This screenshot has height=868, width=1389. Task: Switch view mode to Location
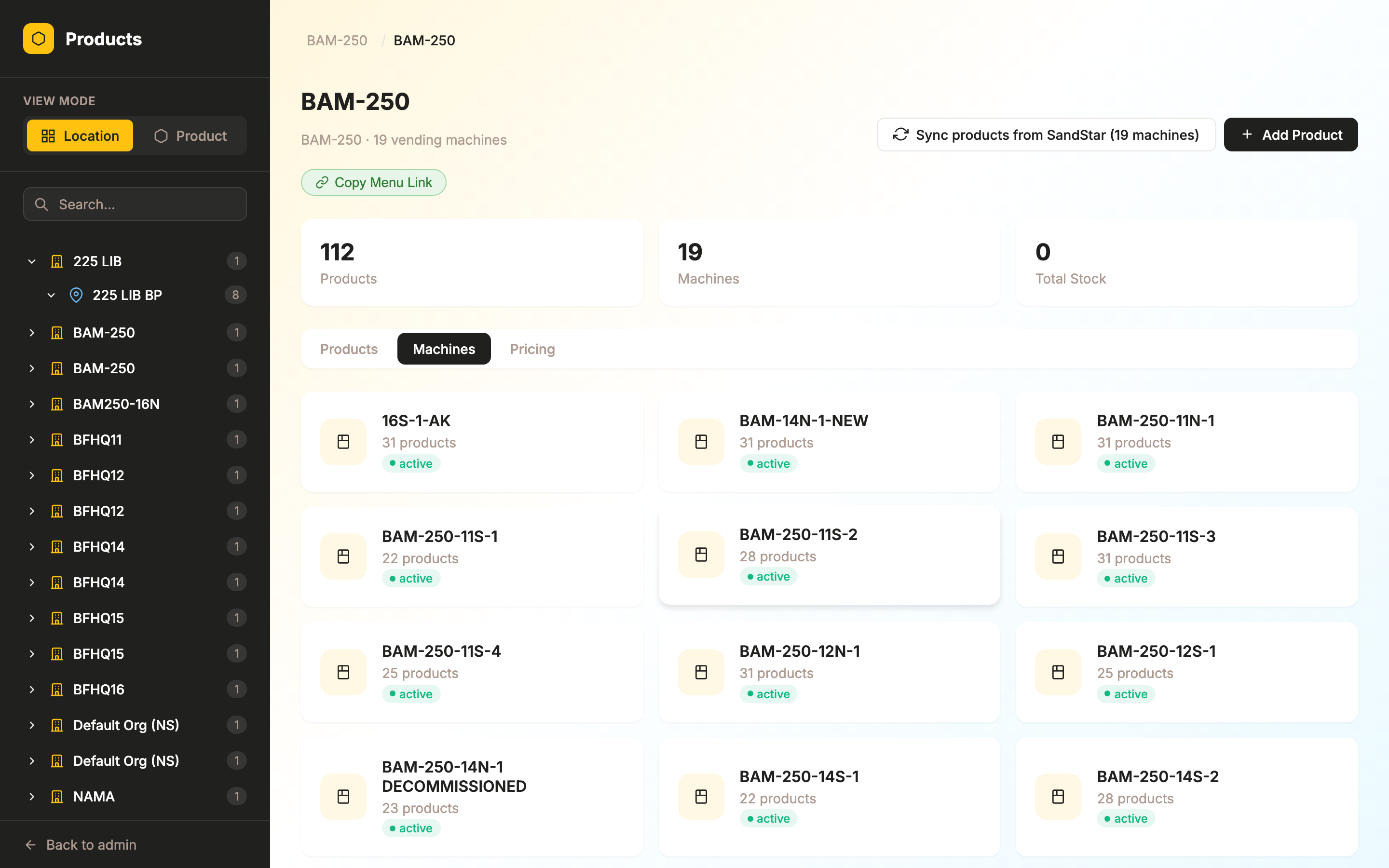point(80,136)
